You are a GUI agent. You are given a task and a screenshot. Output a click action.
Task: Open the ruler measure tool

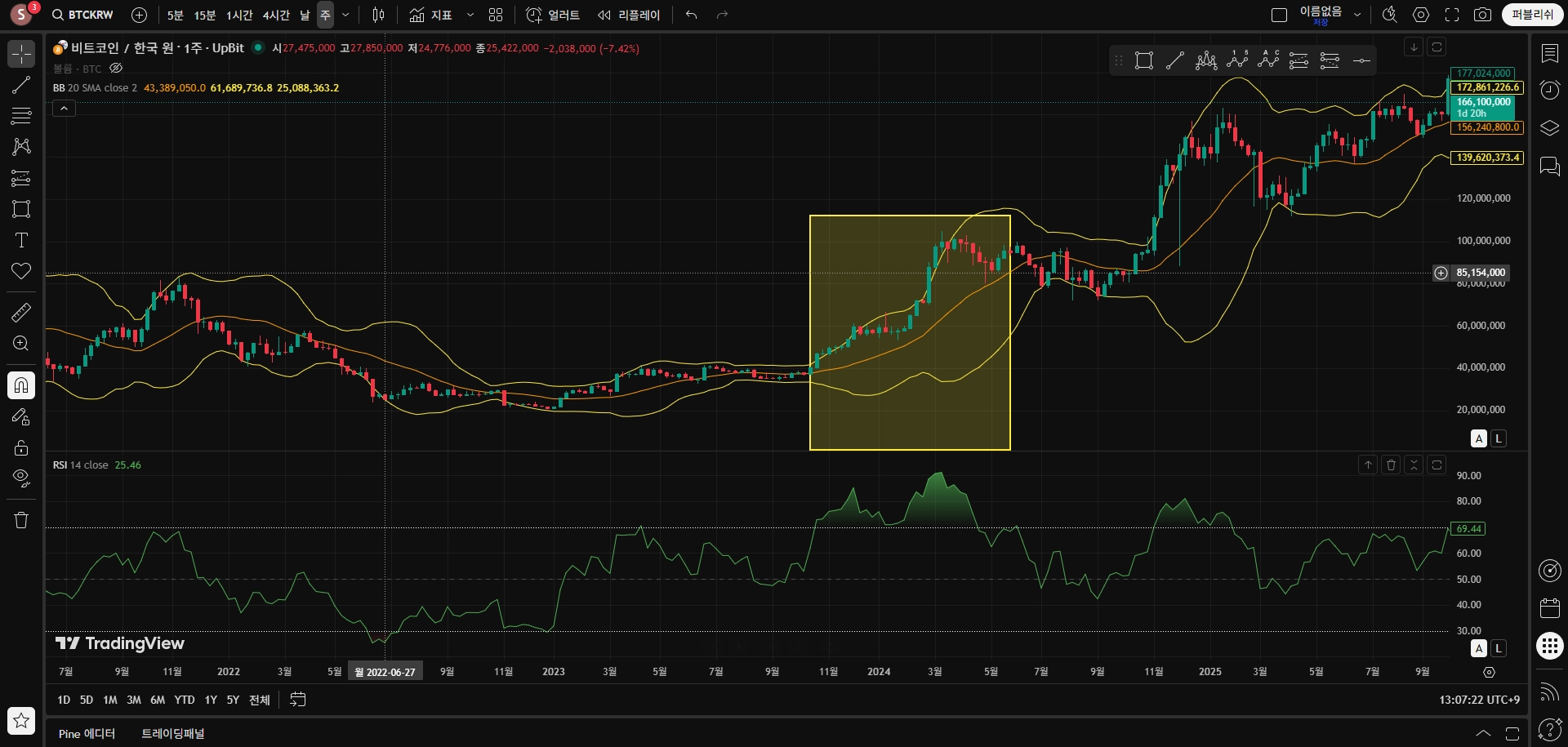[21, 312]
